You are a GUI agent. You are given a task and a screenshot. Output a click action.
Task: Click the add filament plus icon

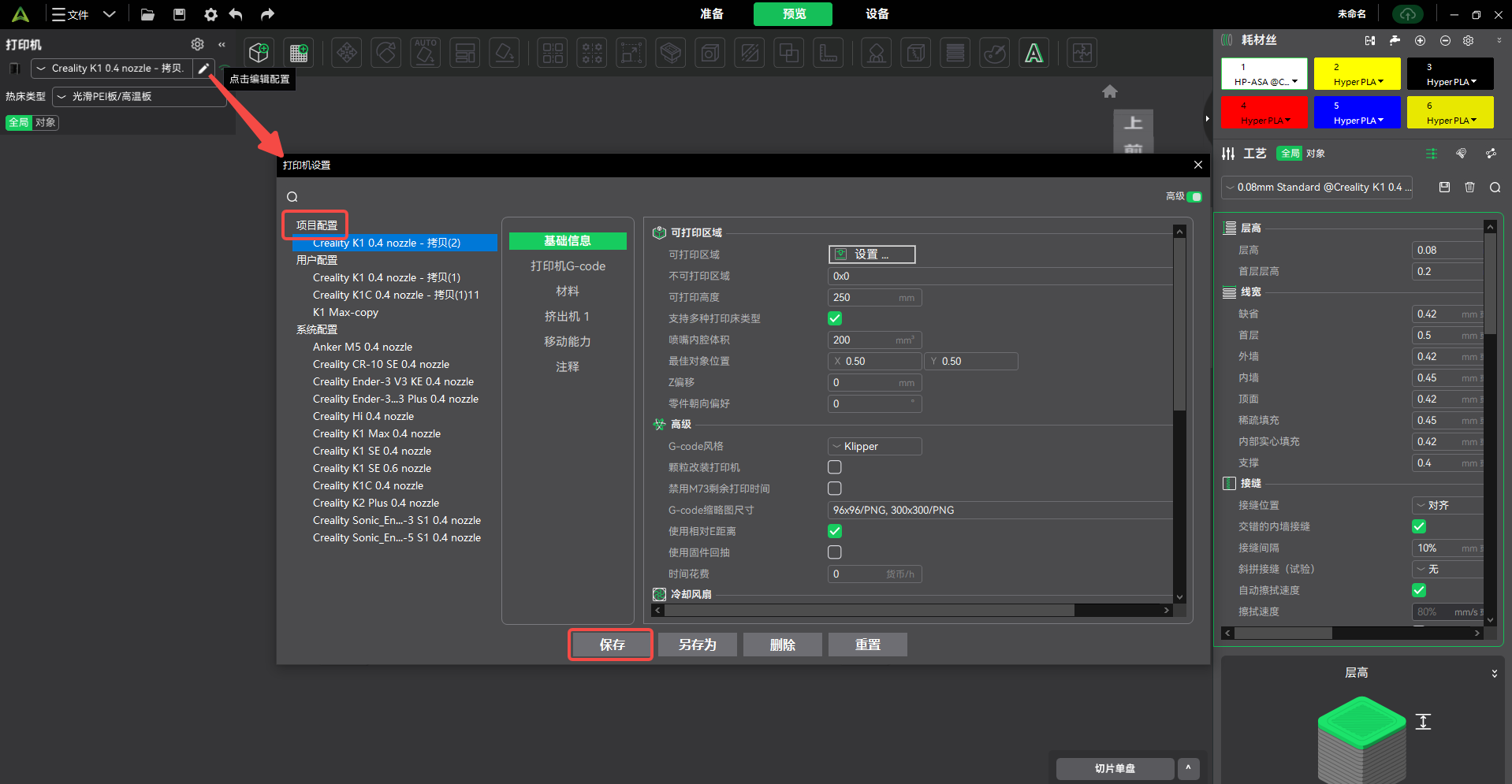point(1420,40)
